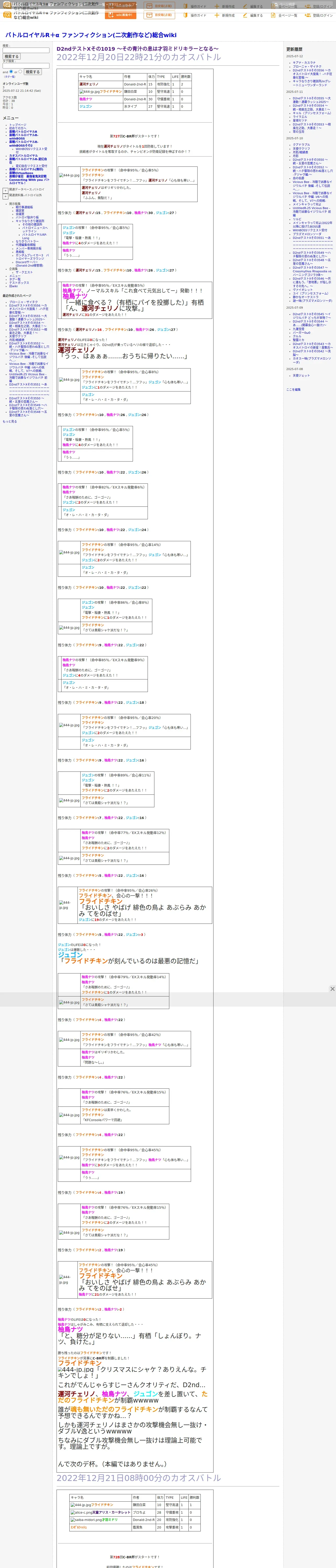Open カオスバトルロイヤル in the menu
The height and width of the screenshot is (1568, 336).
click(x=23, y=156)
